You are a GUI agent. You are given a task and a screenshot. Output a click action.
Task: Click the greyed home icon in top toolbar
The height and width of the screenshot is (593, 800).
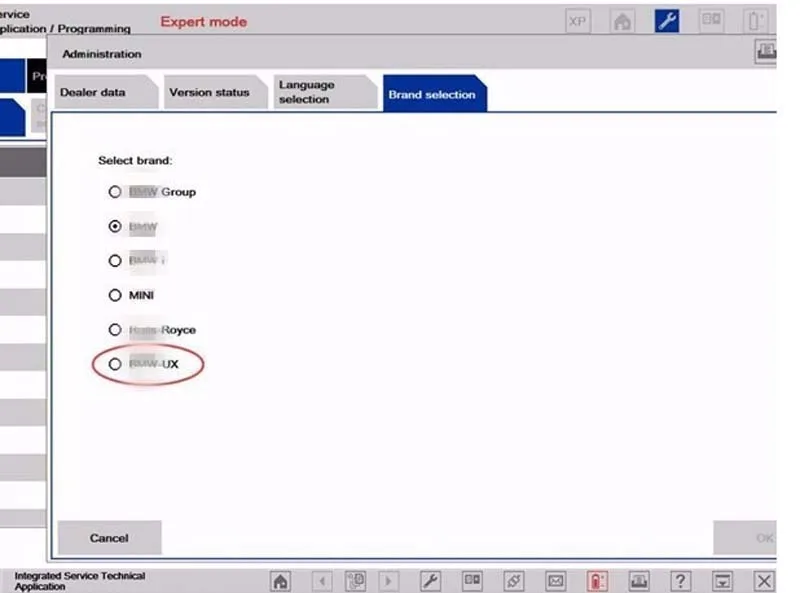coord(622,21)
